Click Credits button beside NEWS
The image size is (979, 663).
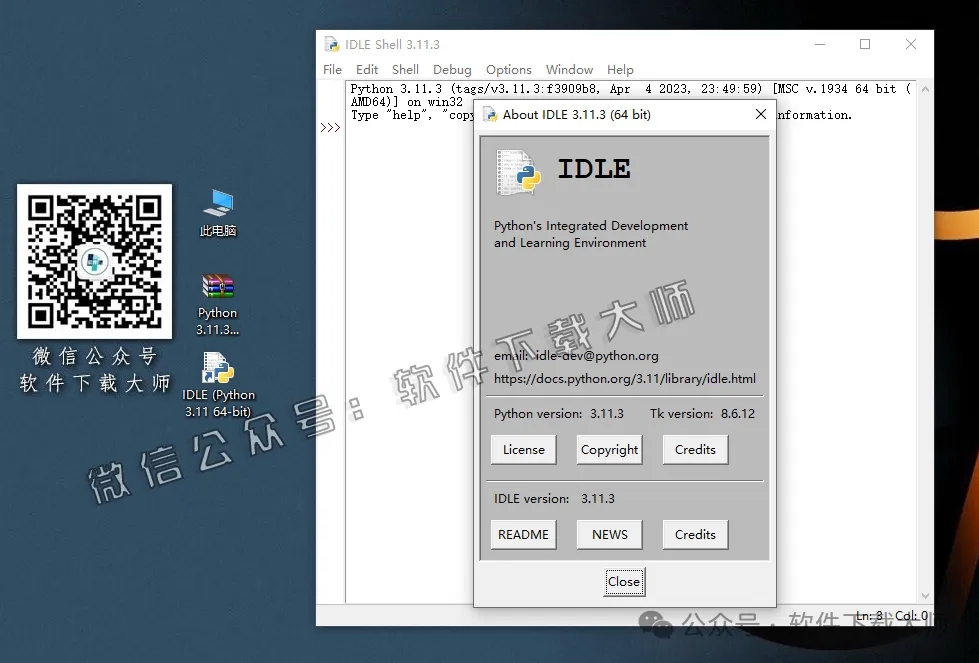click(695, 535)
